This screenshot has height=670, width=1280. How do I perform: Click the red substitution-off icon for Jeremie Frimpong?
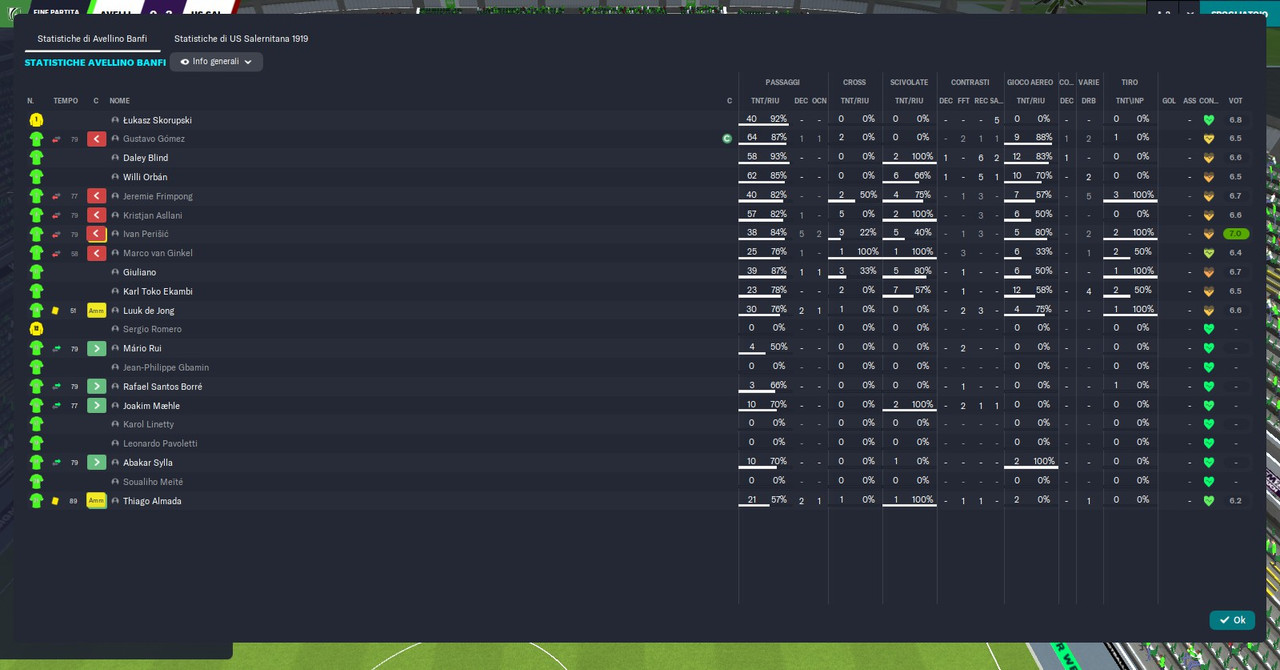coord(96,196)
